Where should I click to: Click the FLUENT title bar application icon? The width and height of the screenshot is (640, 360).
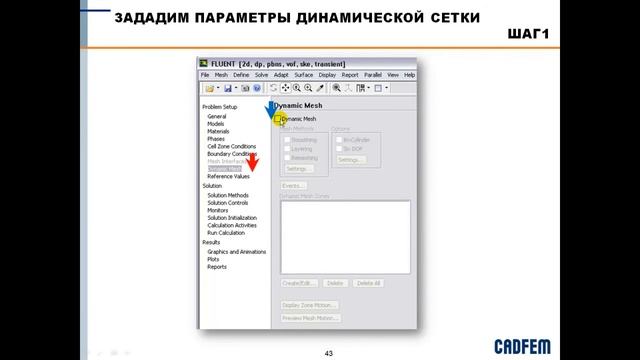pyautogui.click(x=203, y=63)
